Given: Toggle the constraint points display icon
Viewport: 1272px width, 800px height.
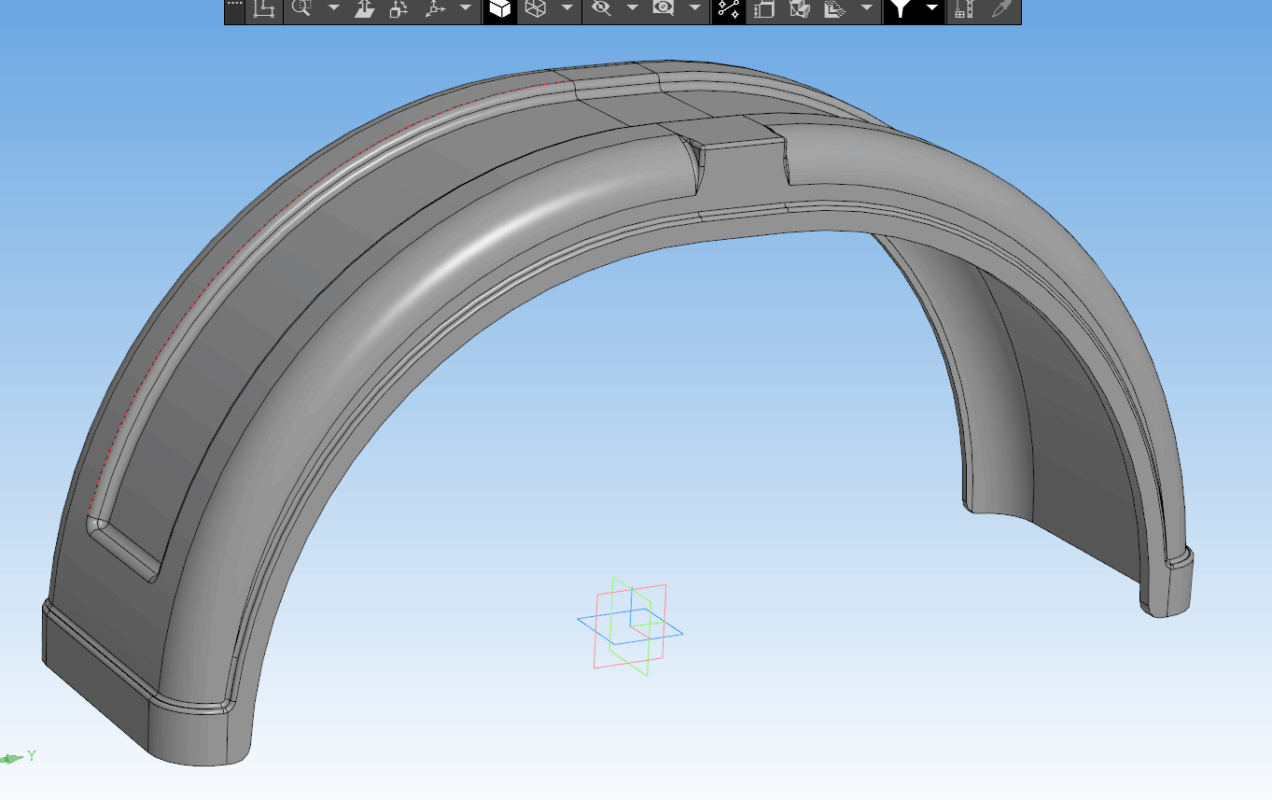Looking at the screenshot, I should pyautogui.click(x=728, y=10).
